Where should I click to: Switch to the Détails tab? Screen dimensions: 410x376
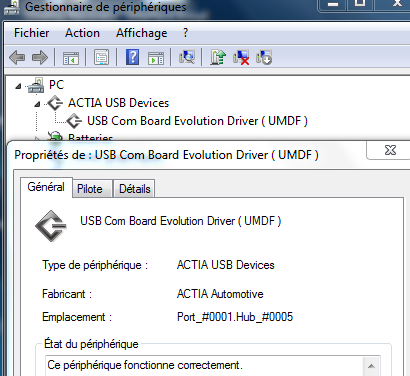[x=135, y=189]
